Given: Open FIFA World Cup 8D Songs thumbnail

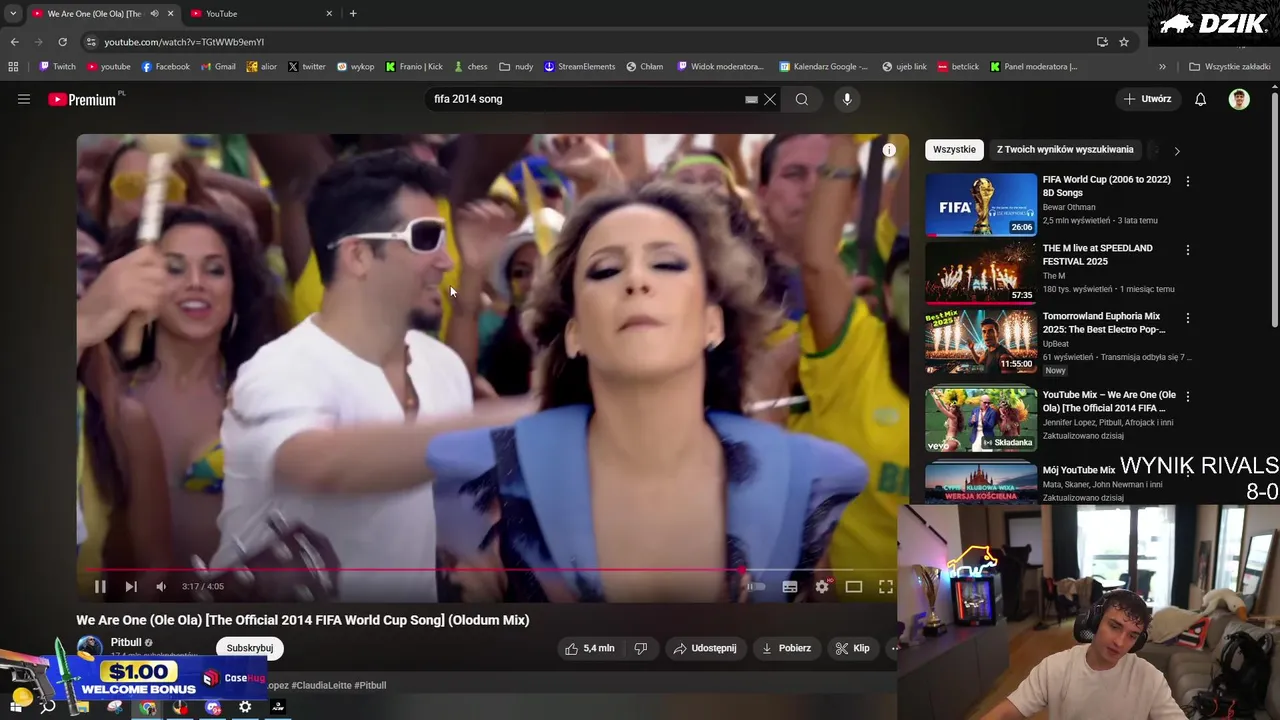Looking at the screenshot, I should (x=981, y=204).
